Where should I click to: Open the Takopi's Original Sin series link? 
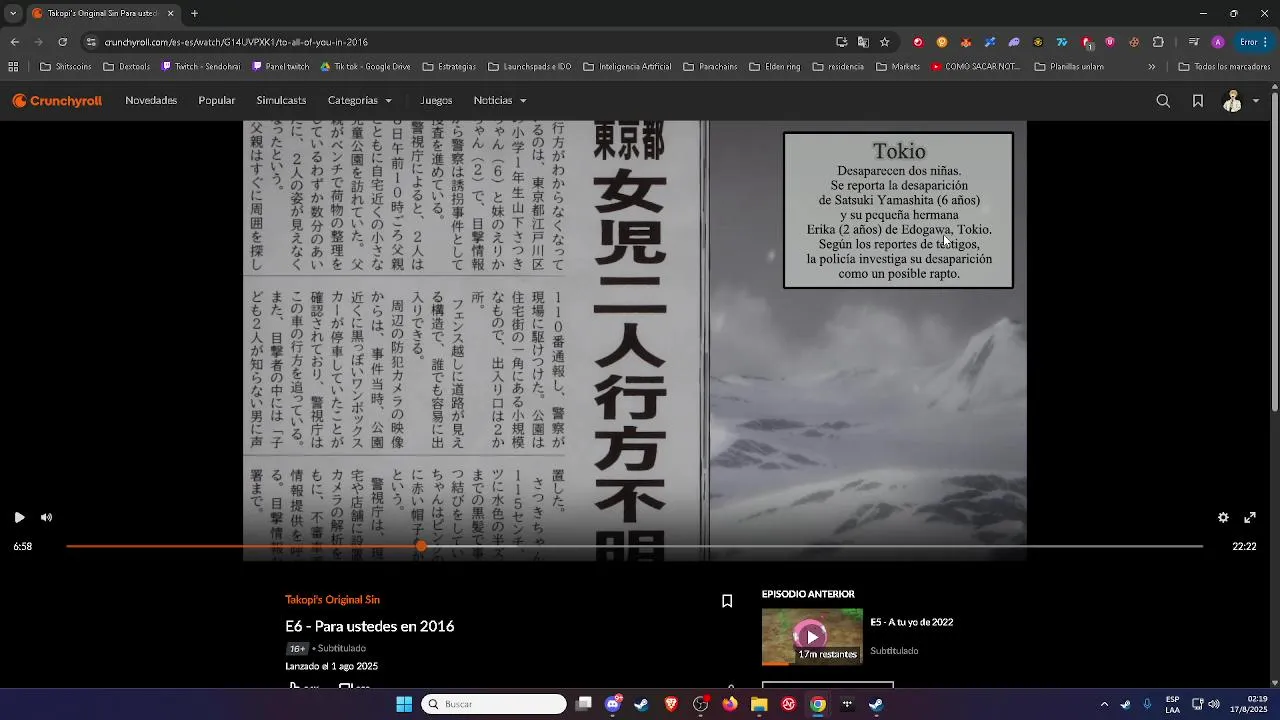[332, 600]
